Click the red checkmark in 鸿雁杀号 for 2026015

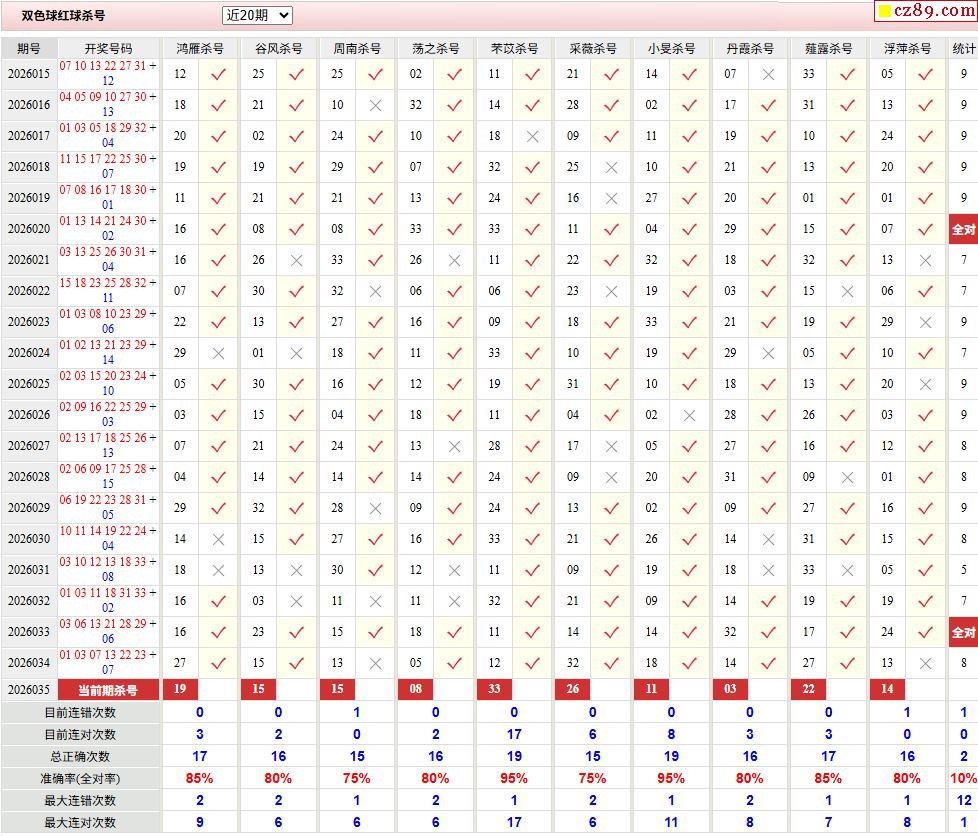(218, 74)
